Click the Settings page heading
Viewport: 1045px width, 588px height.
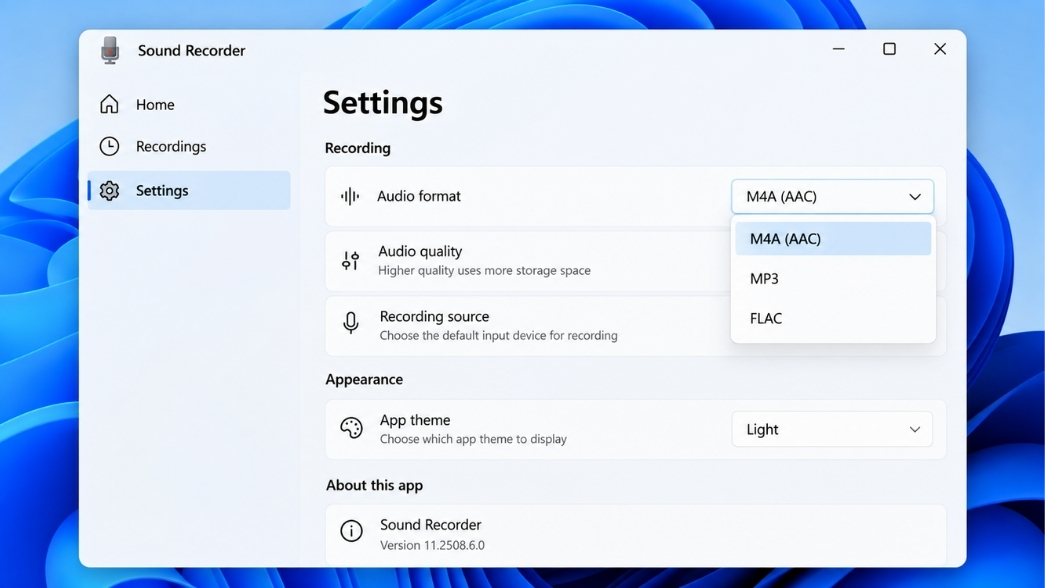click(383, 103)
